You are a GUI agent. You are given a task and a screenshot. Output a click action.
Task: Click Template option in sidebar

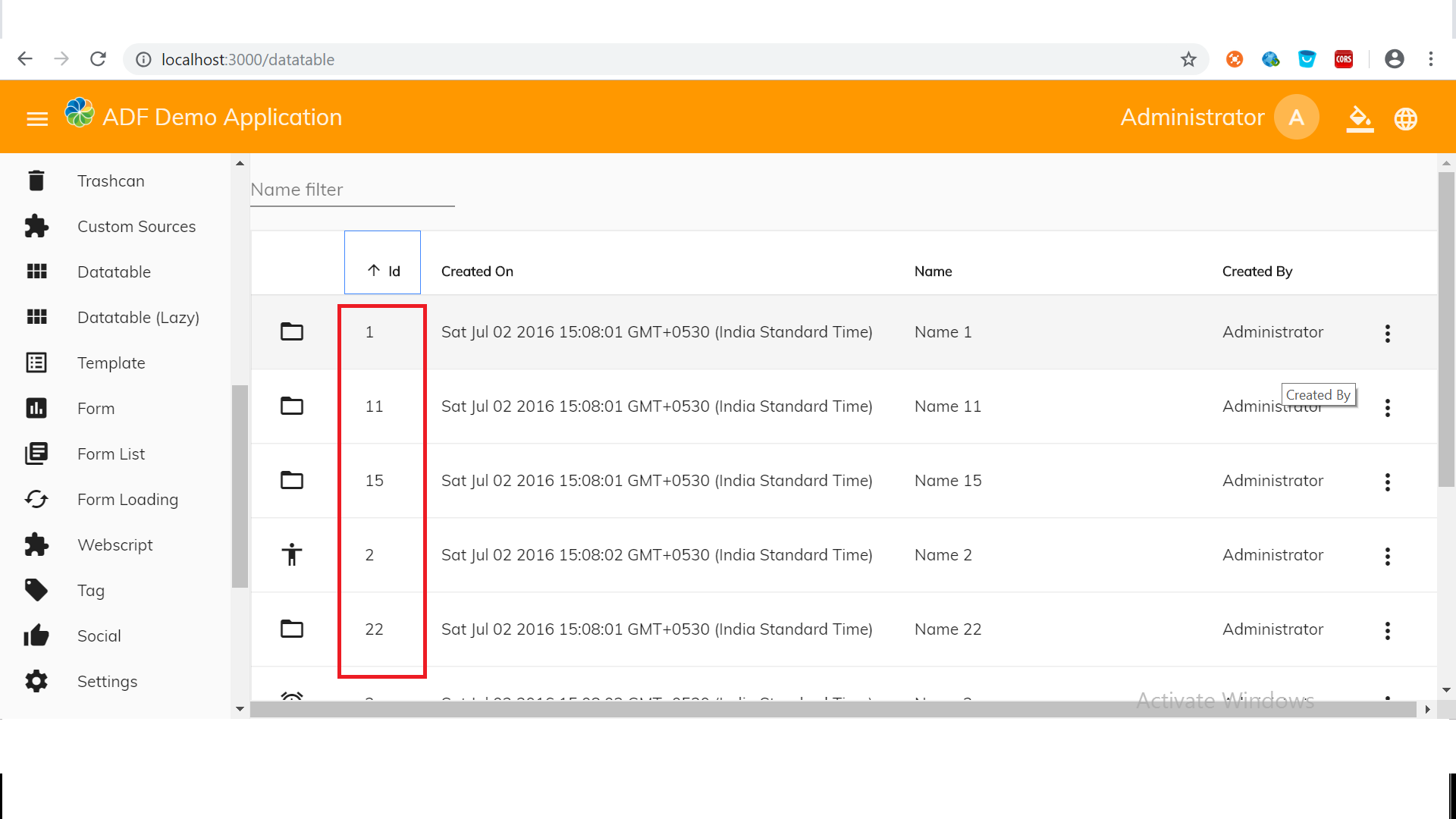point(111,362)
